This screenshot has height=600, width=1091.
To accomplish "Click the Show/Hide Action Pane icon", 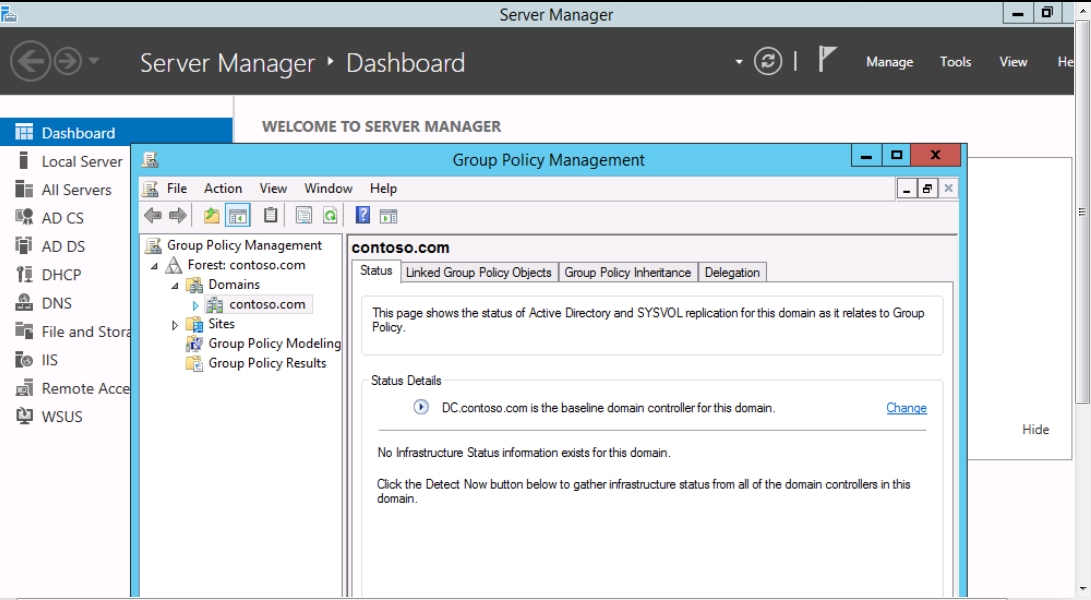I will [x=389, y=215].
